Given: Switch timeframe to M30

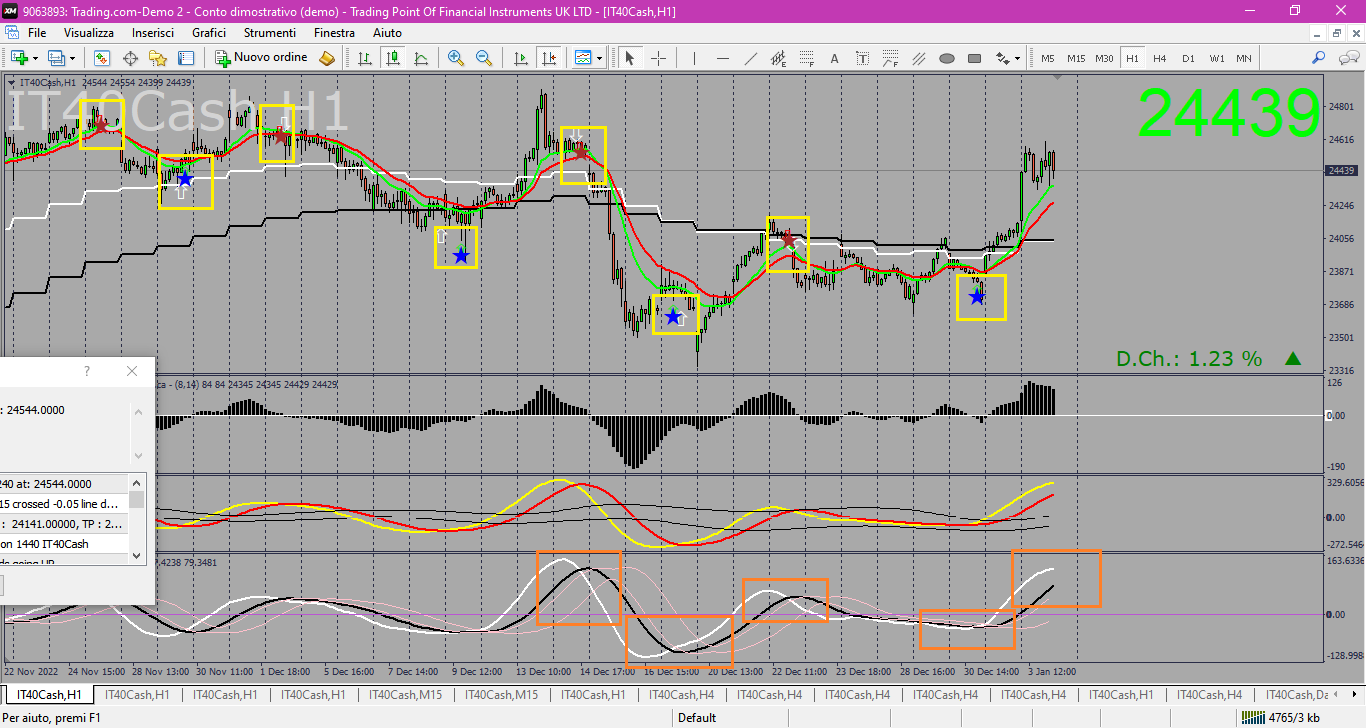Looking at the screenshot, I should click(1104, 58).
